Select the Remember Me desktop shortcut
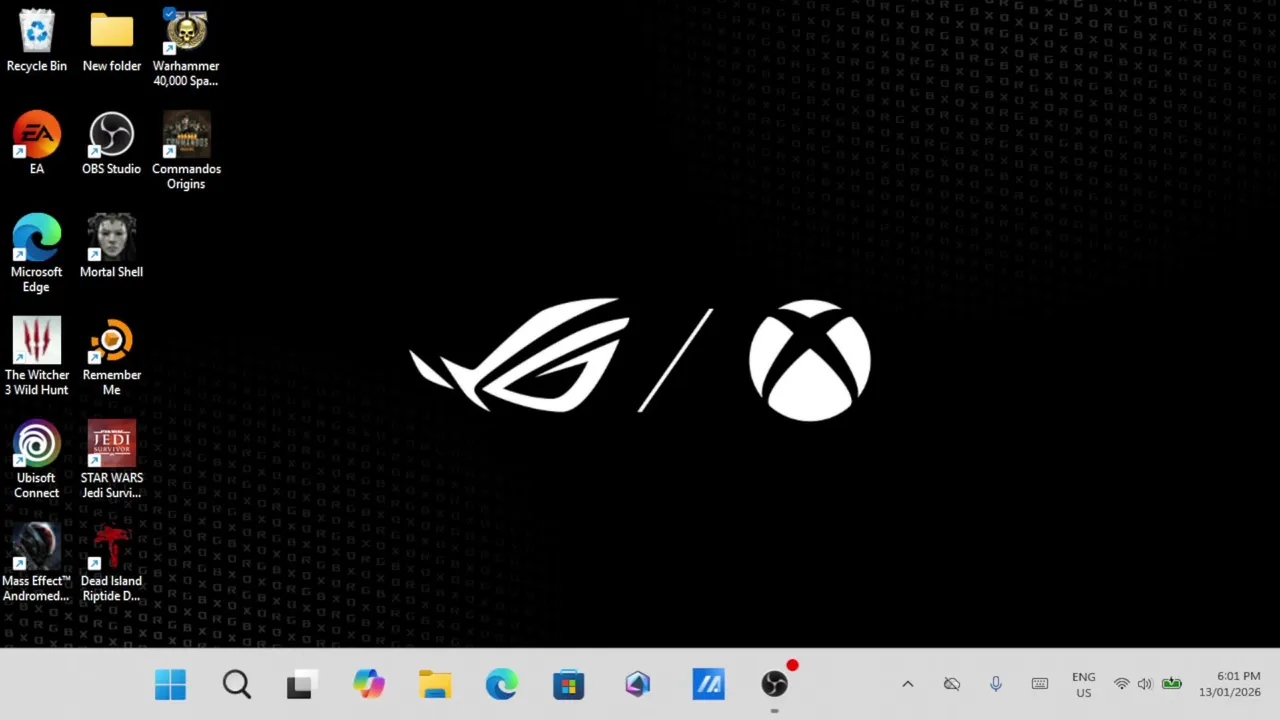1280x720 pixels. tap(112, 356)
